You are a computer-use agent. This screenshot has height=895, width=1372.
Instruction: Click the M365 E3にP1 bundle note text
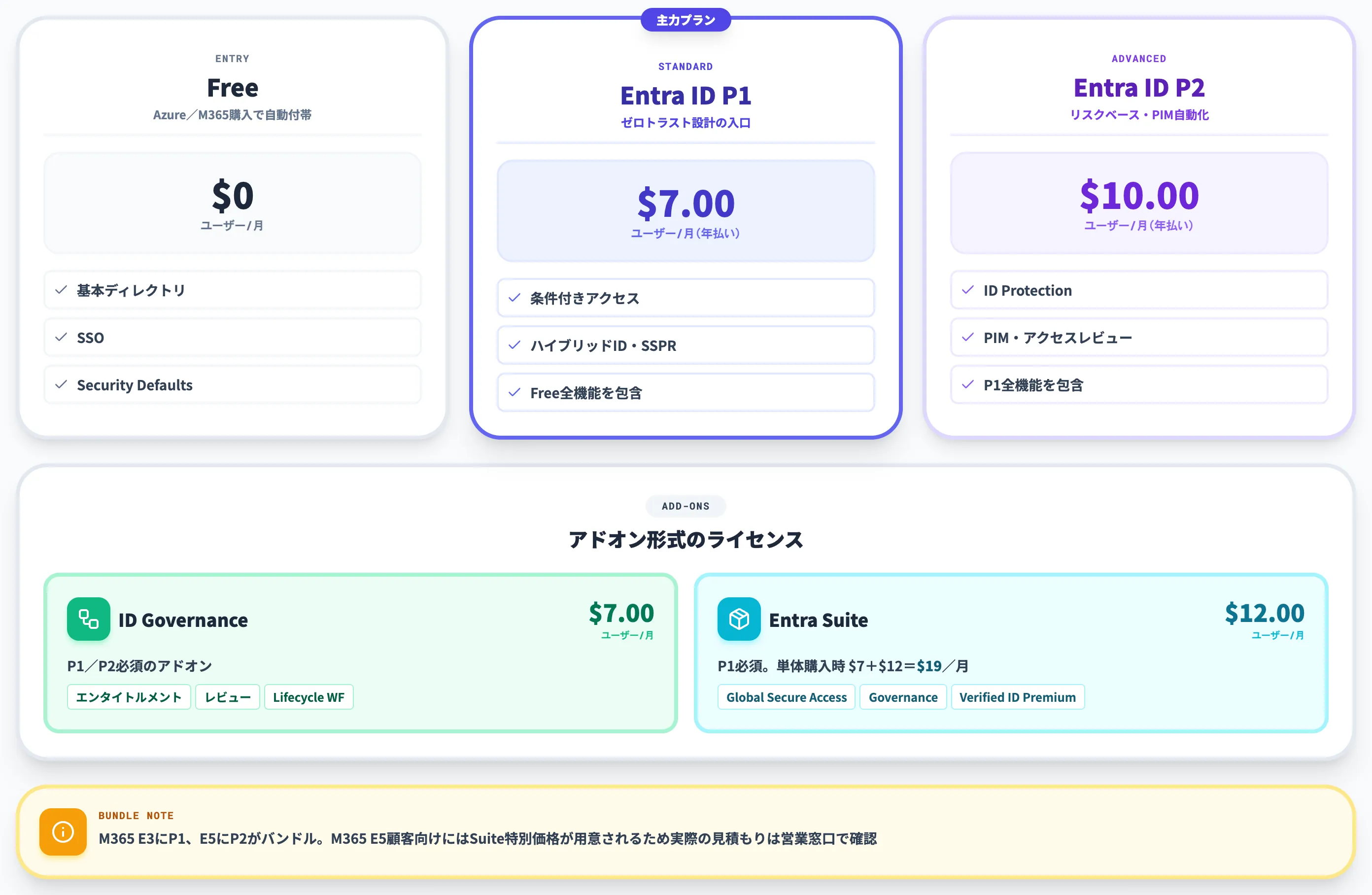coord(488,838)
